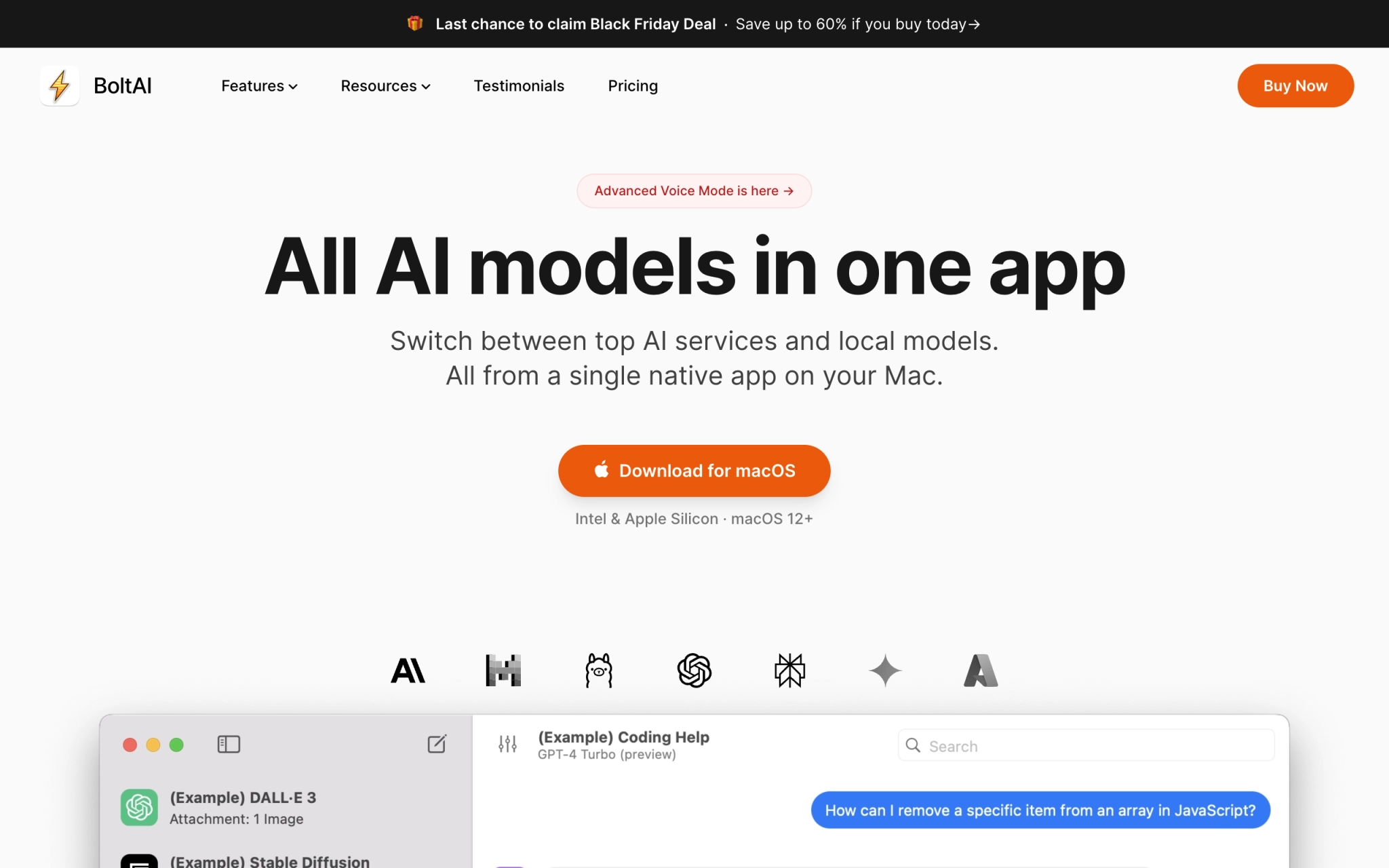Go to the Pricing page
The width and height of the screenshot is (1389, 868).
point(633,86)
